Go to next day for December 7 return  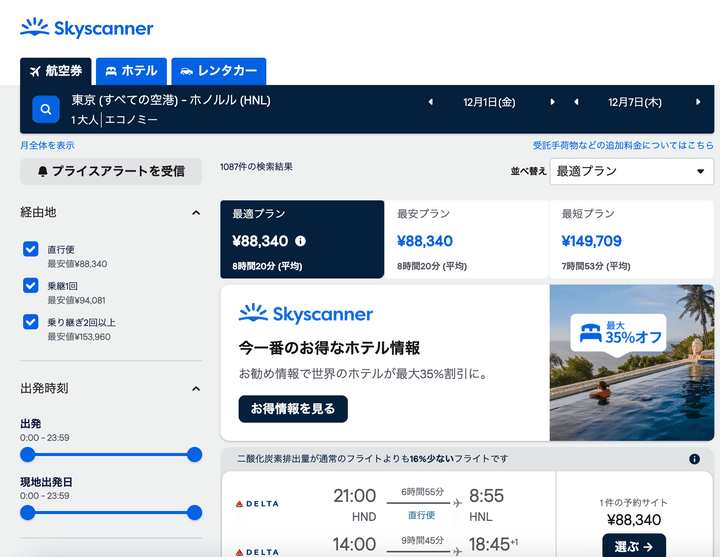coord(697,102)
